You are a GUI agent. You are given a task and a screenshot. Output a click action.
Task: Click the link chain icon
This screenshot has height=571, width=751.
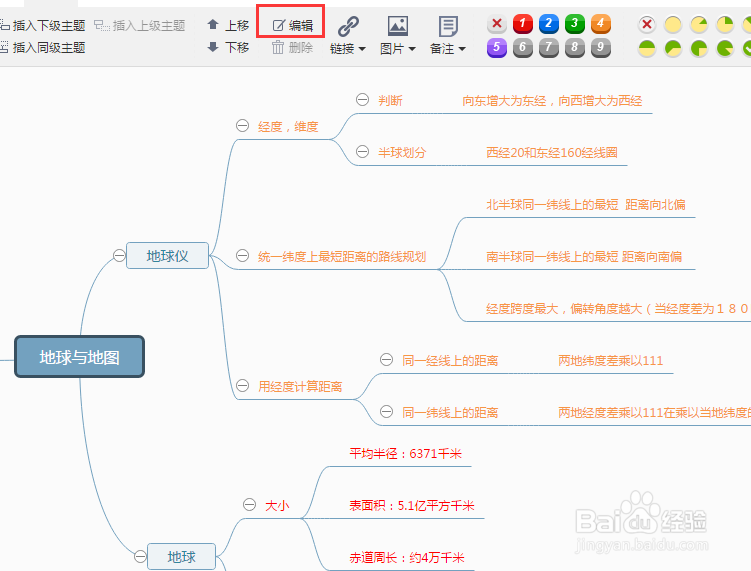348,26
